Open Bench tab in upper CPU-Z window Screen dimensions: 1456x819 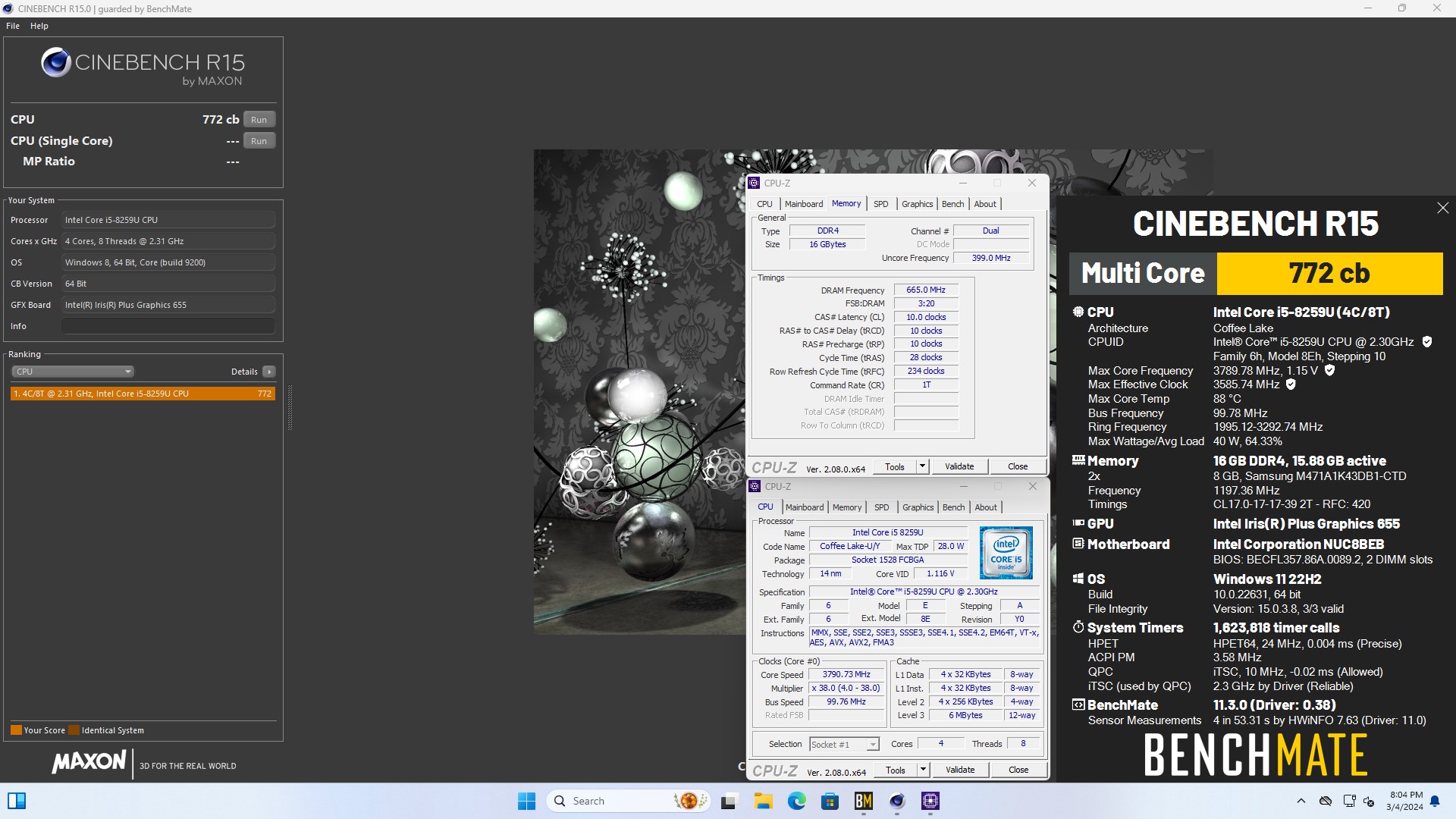[952, 204]
